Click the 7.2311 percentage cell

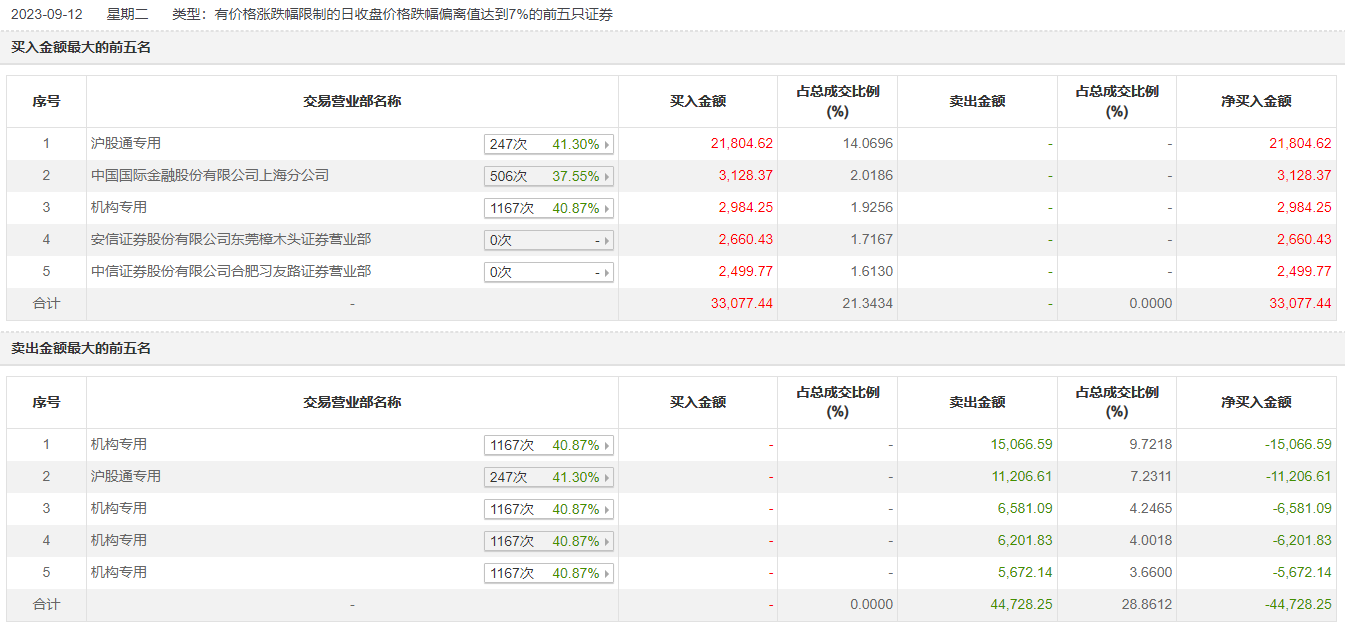pos(1149,477)
